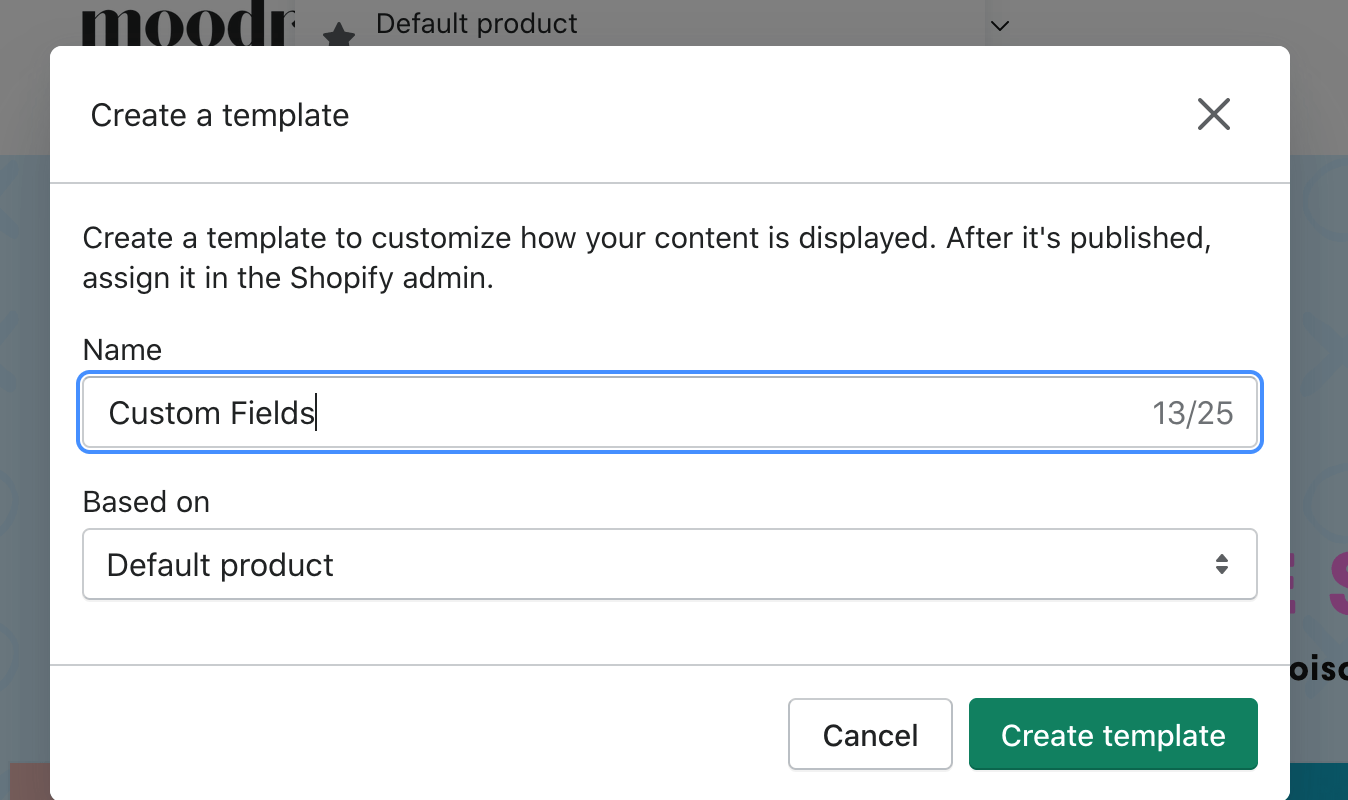Open the Based on dropdown
This screenshot has width=1348, height=800.
670,565
